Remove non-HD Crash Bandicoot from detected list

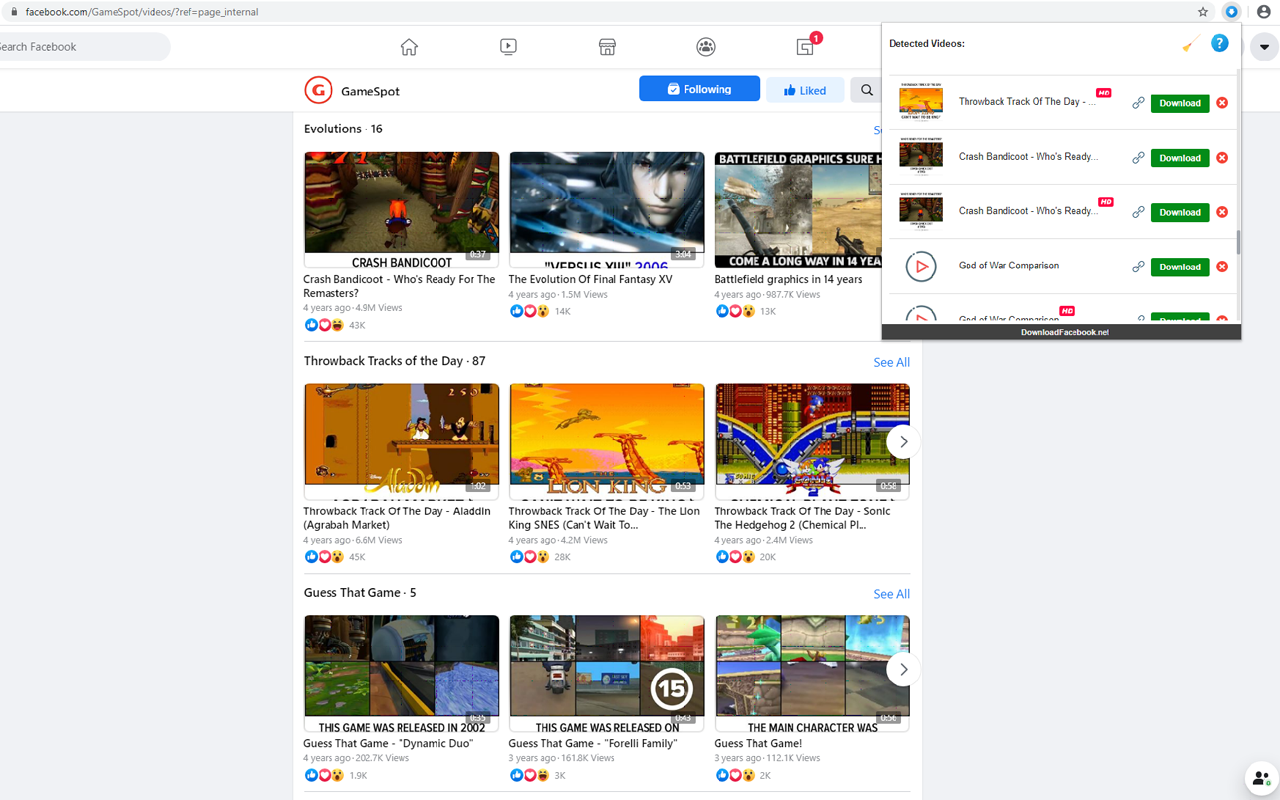click(1222, 158)
